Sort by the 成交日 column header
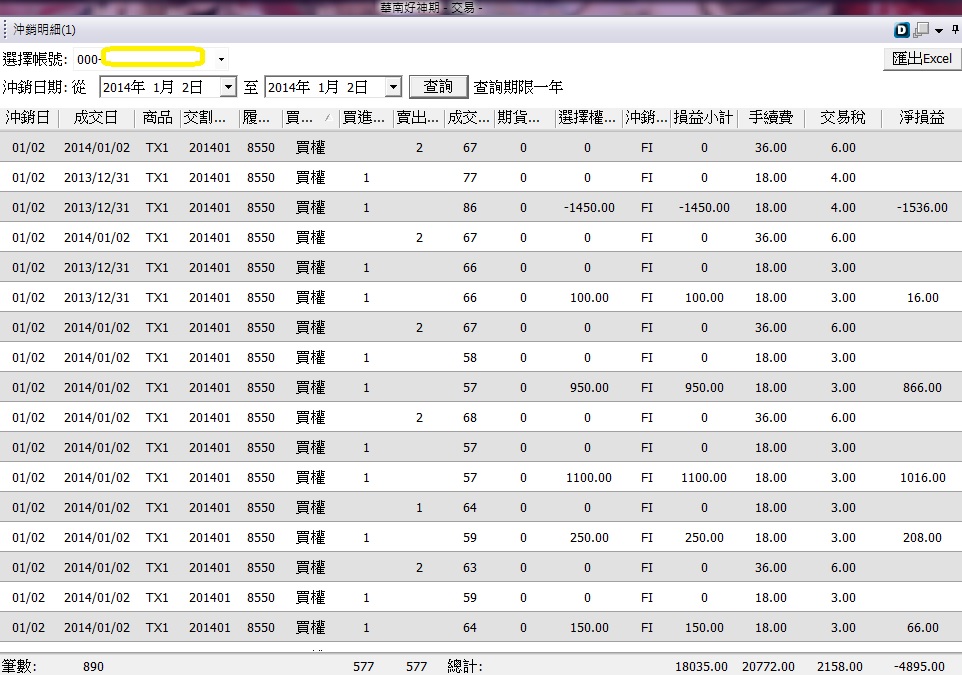 click(x=96, y=117)
